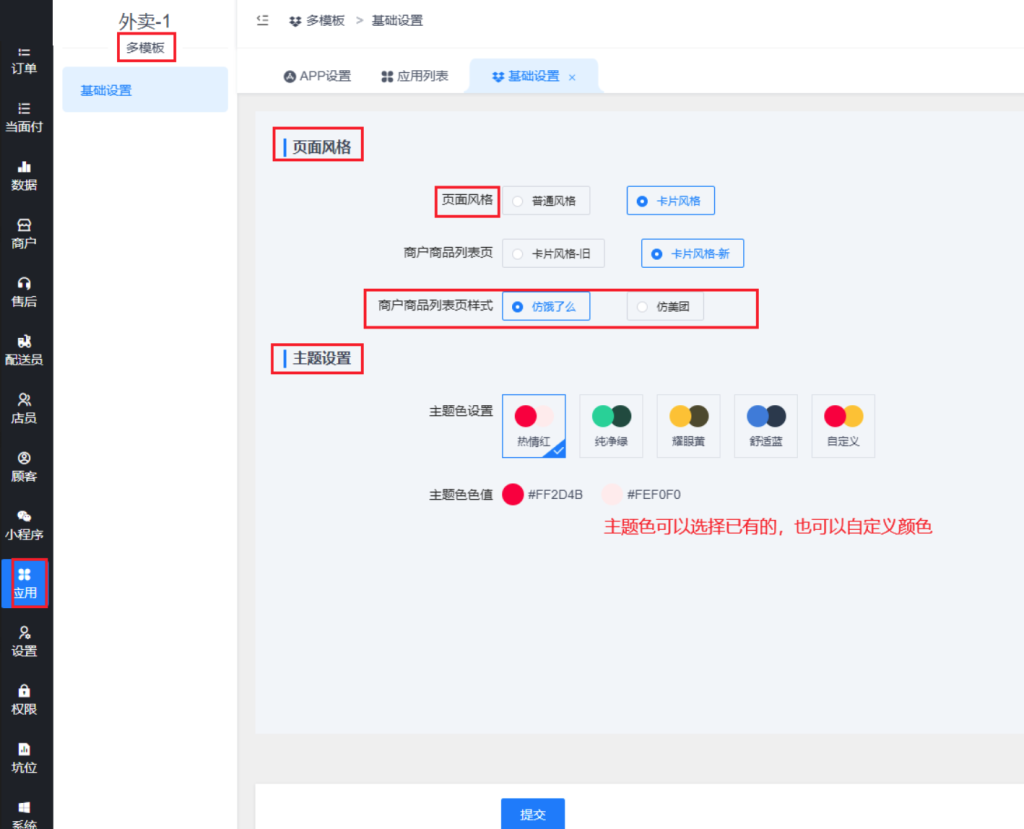The height and width of the screenshot is (829, 1024).
Task: Collapse sidebar using the menu fold icon
Action: tap(262, 20)
